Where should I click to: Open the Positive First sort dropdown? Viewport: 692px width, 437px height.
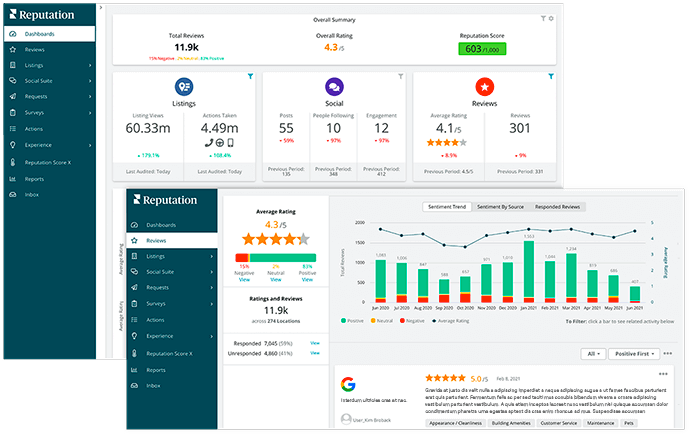click(633, 354)
